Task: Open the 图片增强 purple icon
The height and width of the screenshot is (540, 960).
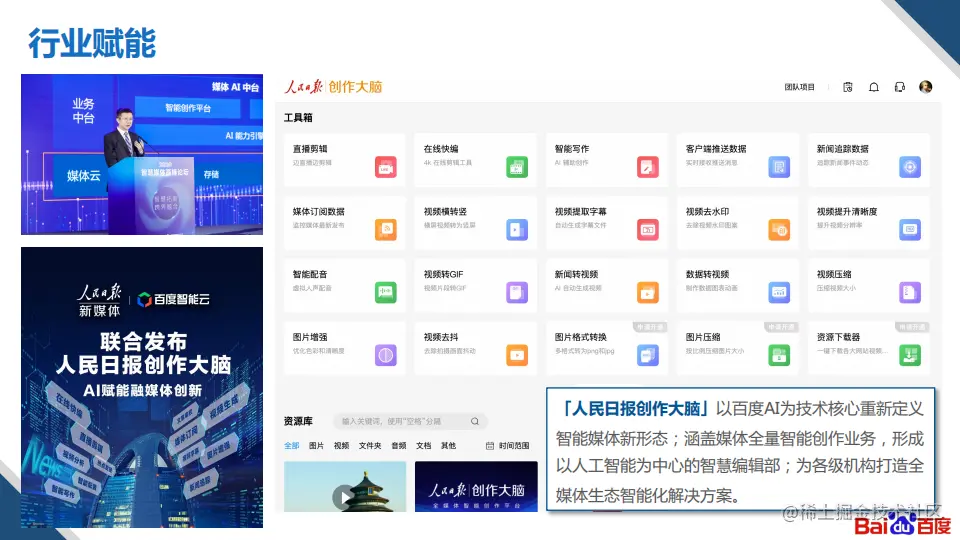Action: pyautogui.click(x=386, y=355)
